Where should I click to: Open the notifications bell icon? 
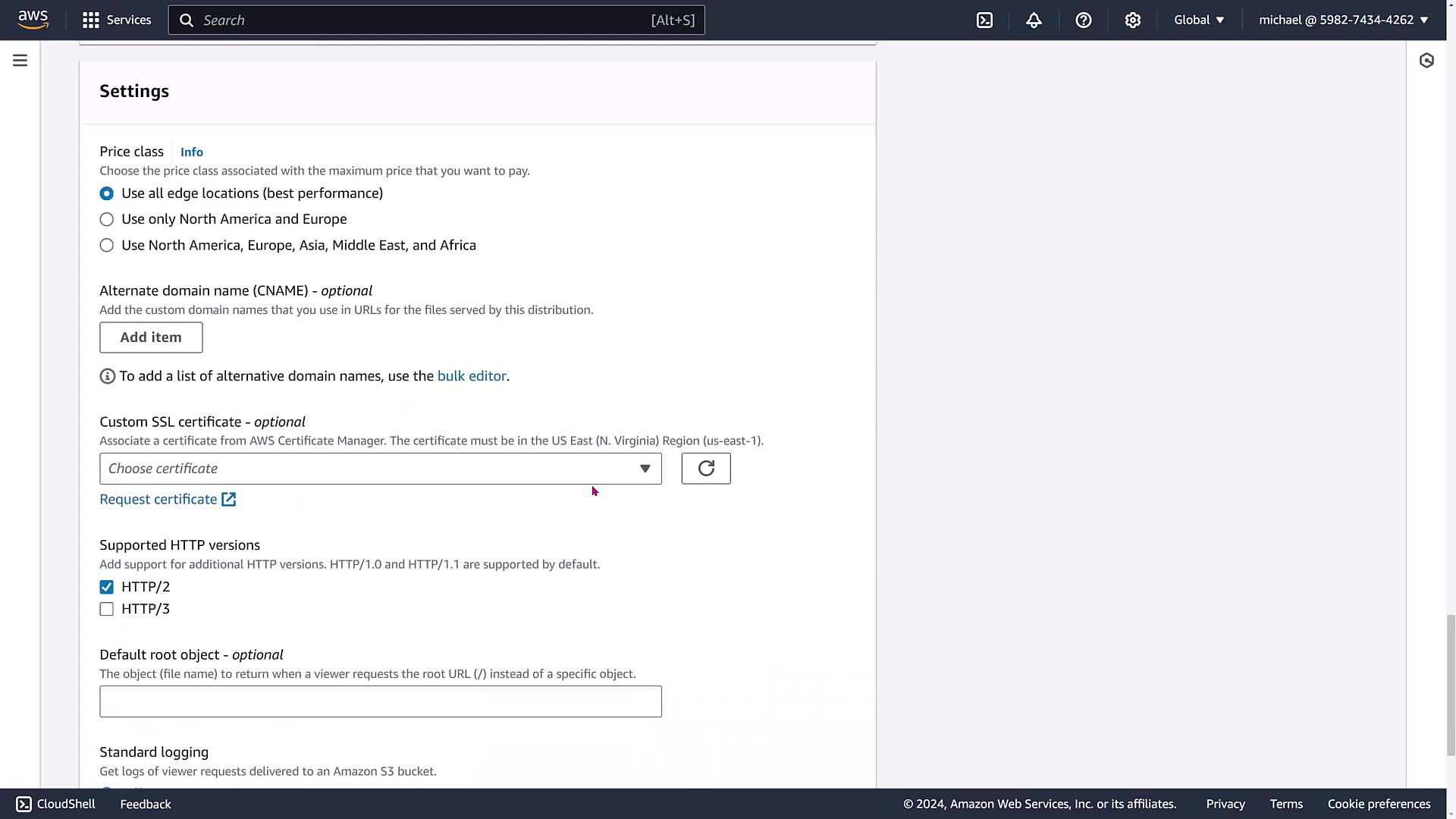1034,20
